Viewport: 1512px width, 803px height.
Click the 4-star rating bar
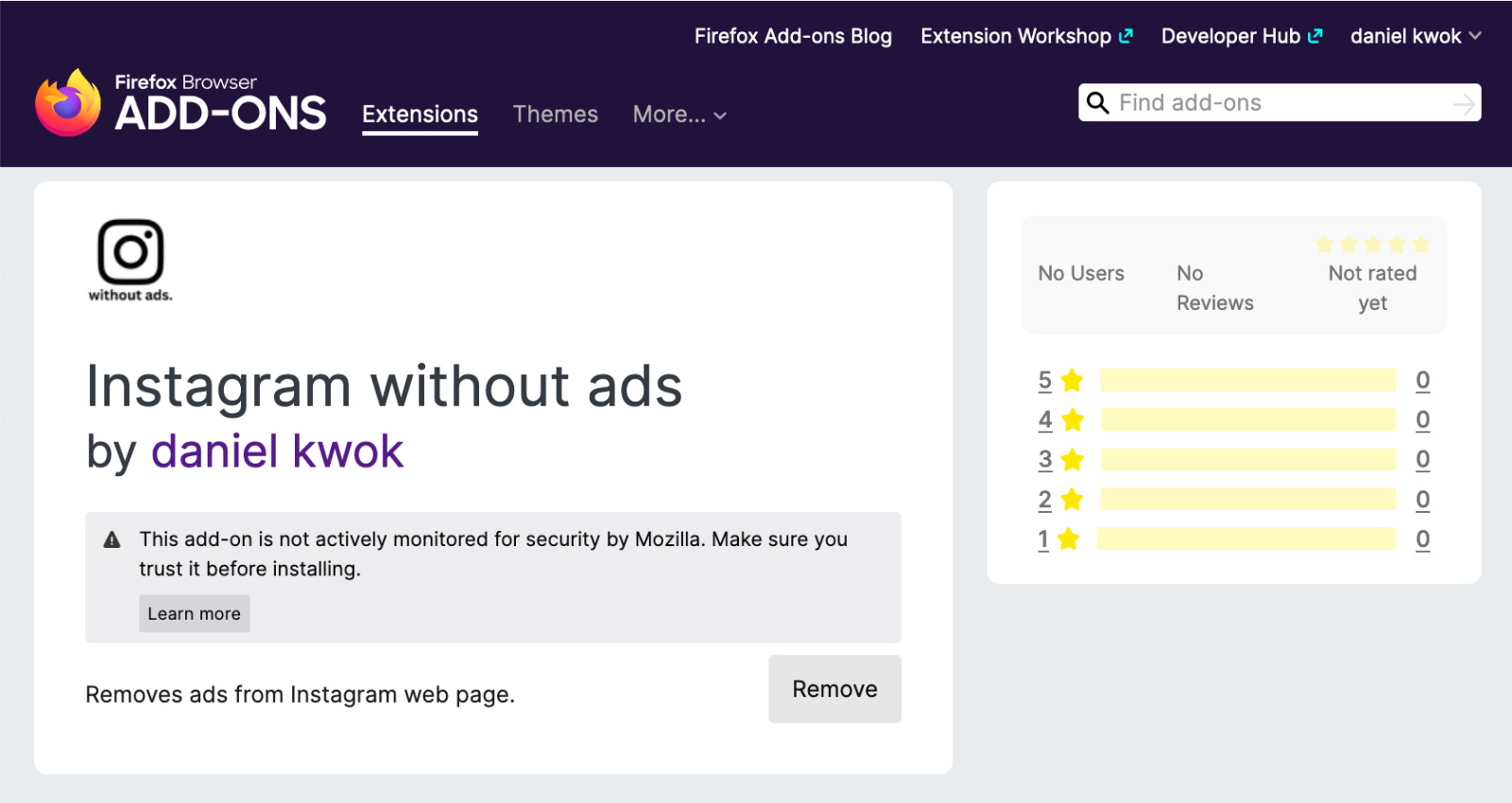click(x=1248, y=419)
